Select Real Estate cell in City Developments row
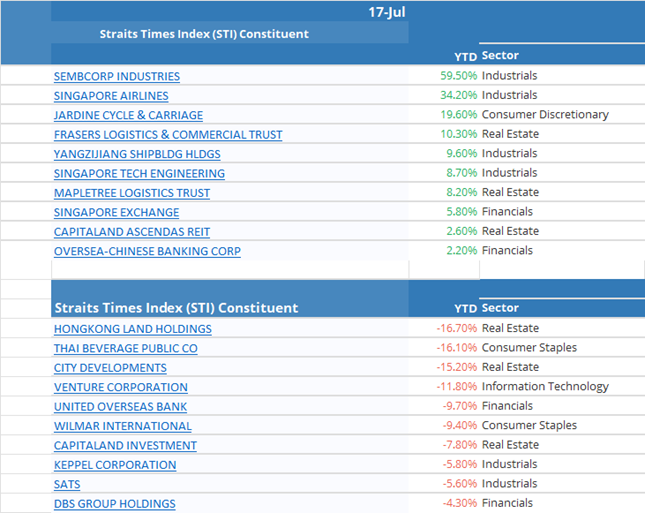This screenshot has width=645, height=513. point(510,367)
